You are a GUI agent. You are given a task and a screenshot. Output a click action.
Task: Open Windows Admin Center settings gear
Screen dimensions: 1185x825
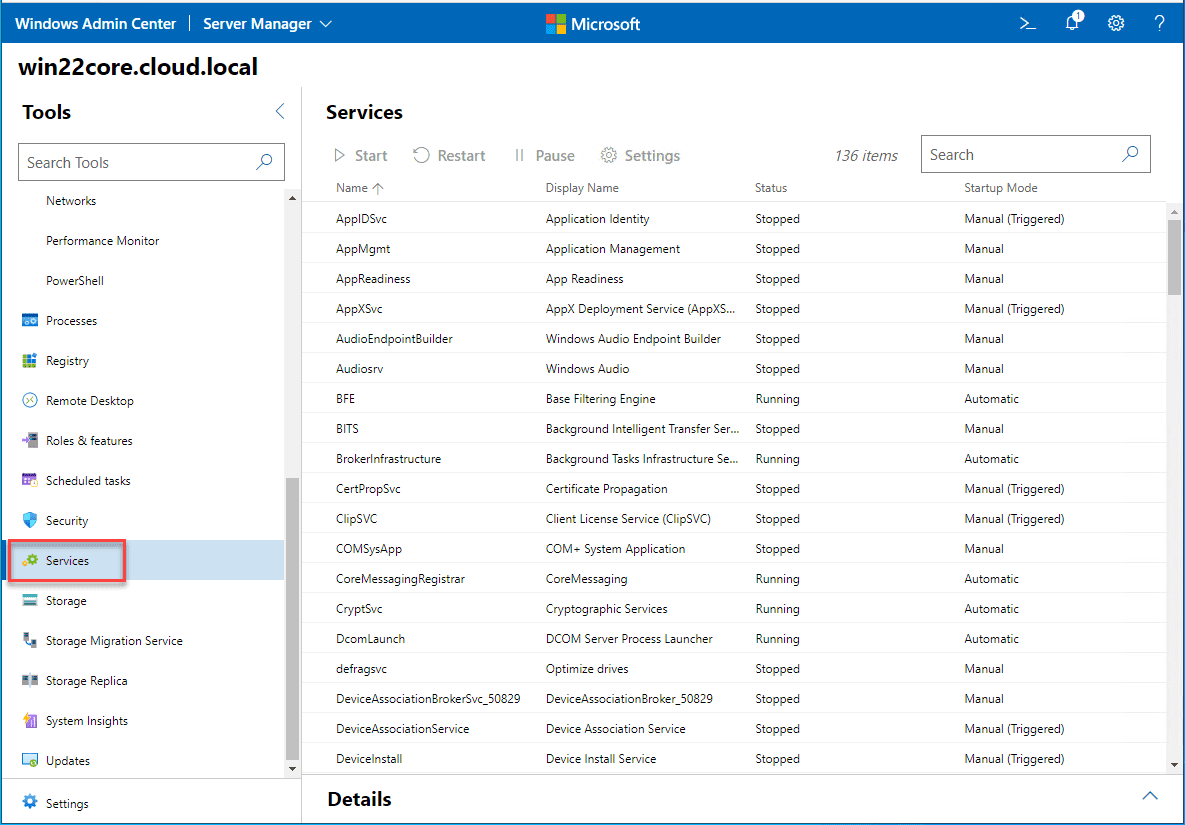(1116, 22)
